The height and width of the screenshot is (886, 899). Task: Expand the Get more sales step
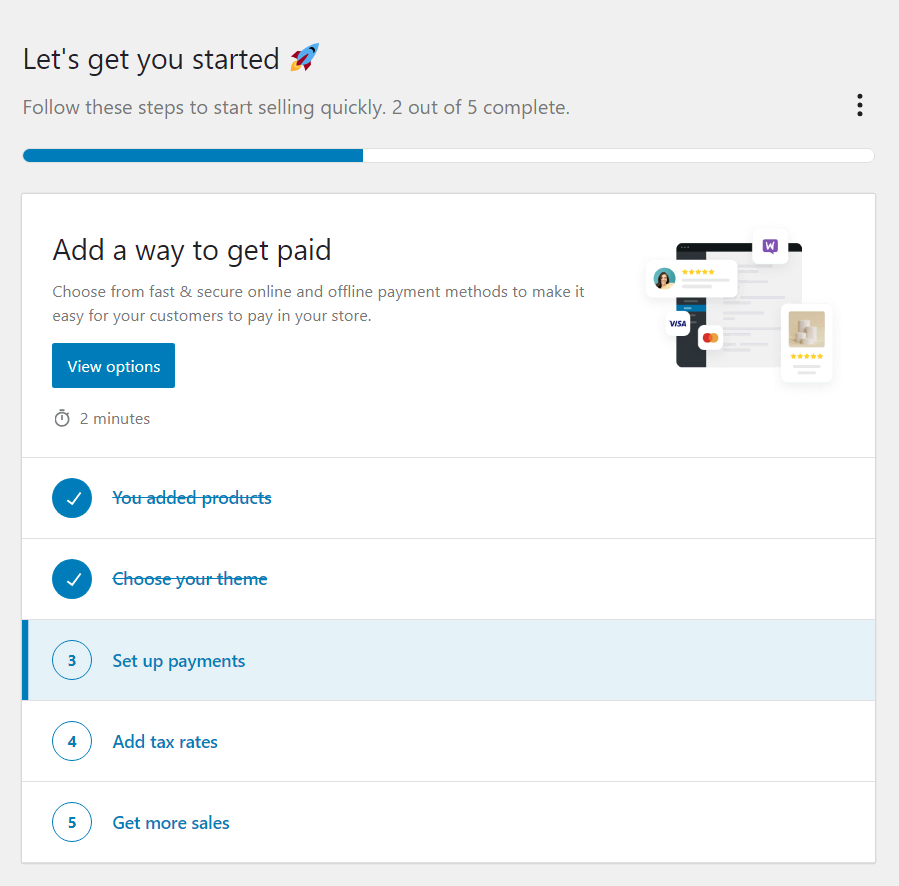point(170,822)
